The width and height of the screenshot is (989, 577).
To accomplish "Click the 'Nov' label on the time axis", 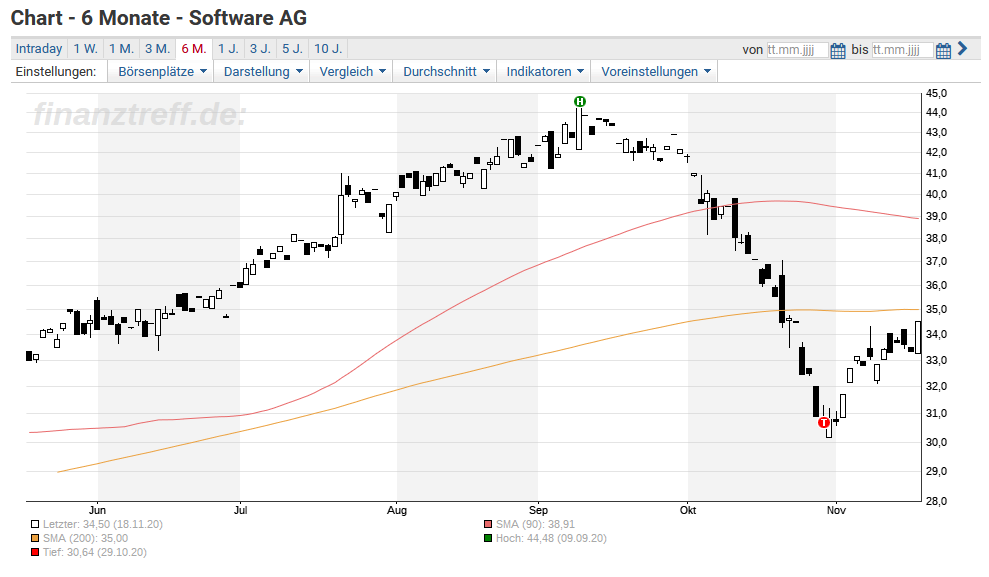I will click(x=836, y=510).
